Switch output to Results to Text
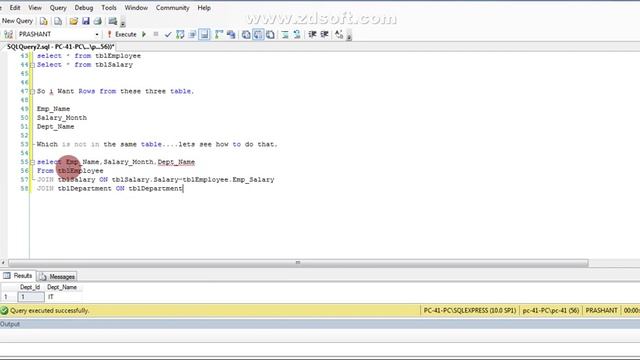The width and height of the screenshot is (640, 360). coord(246,35)
